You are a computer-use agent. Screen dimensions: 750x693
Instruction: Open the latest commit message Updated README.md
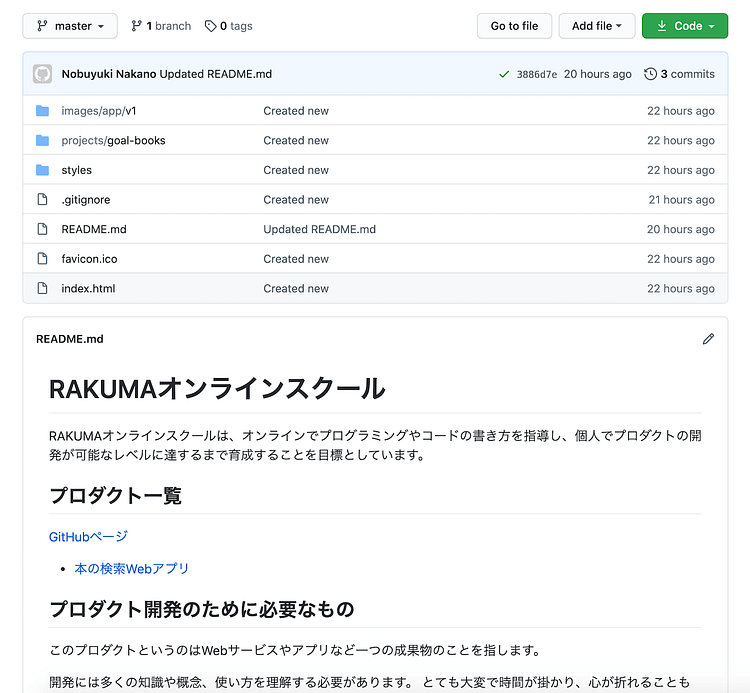(216, 74)
